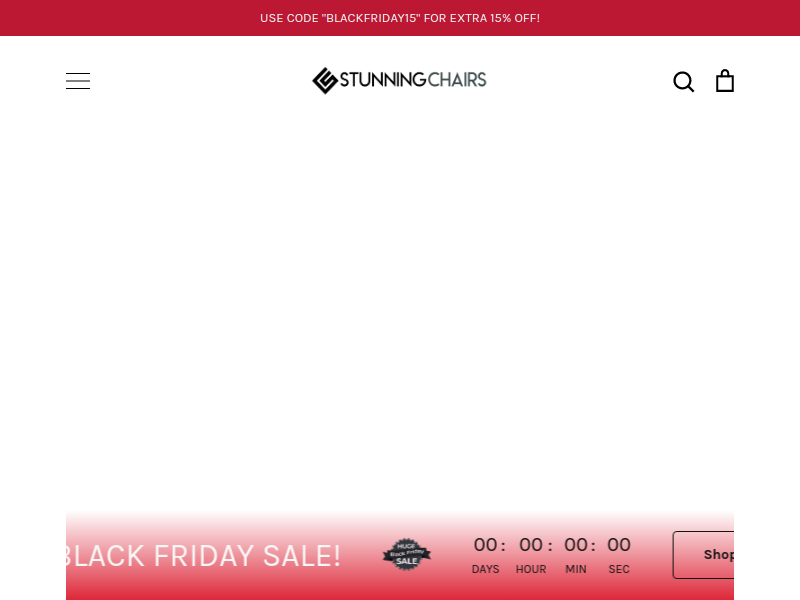Click the Stunning Chairs wordmark
This screenshot has width=800, height=600.
tap(413, 80)
